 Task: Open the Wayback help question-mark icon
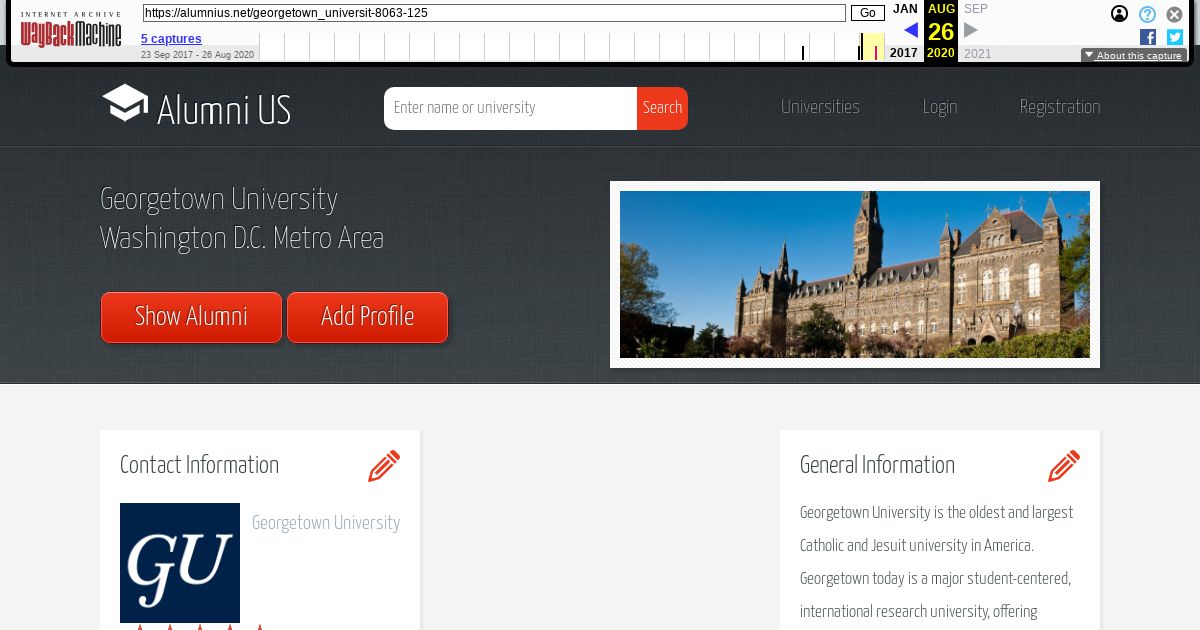tap(1147, 14)
